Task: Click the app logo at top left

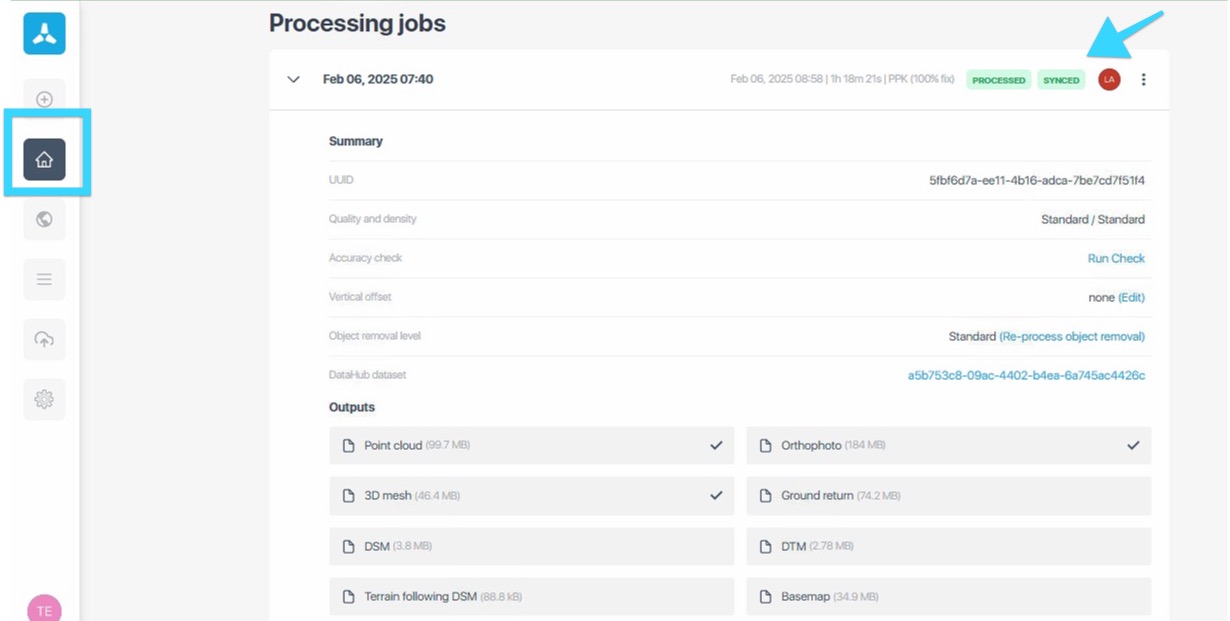Action: (44, 34)
